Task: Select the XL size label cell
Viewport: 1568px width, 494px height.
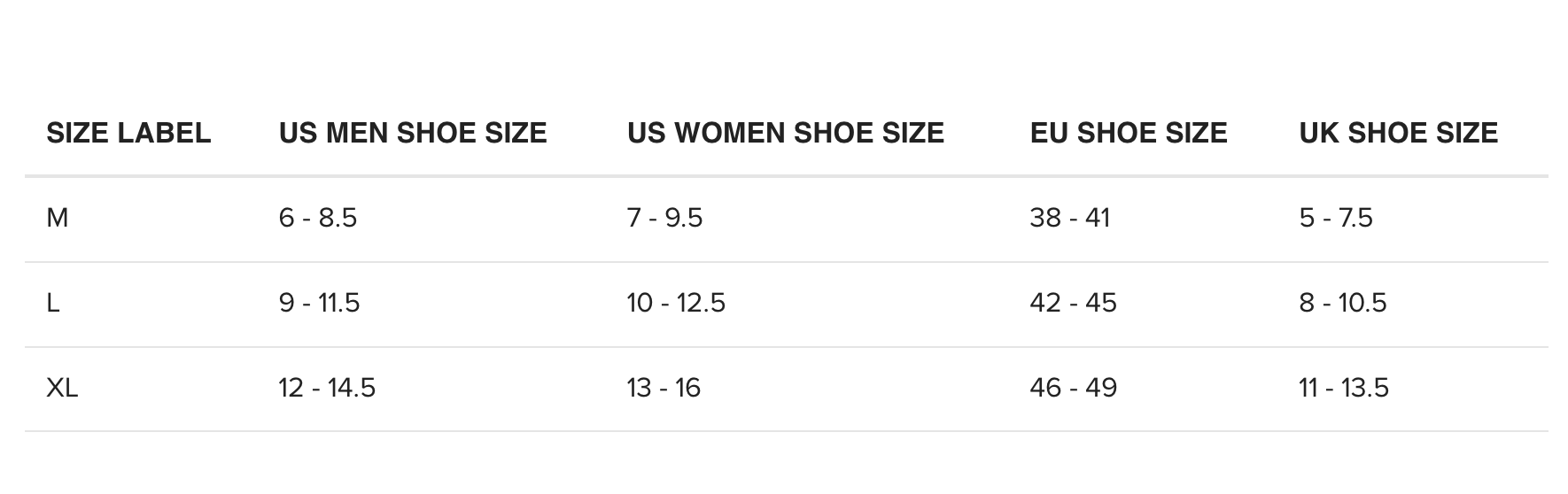Action: click(62, 388)
